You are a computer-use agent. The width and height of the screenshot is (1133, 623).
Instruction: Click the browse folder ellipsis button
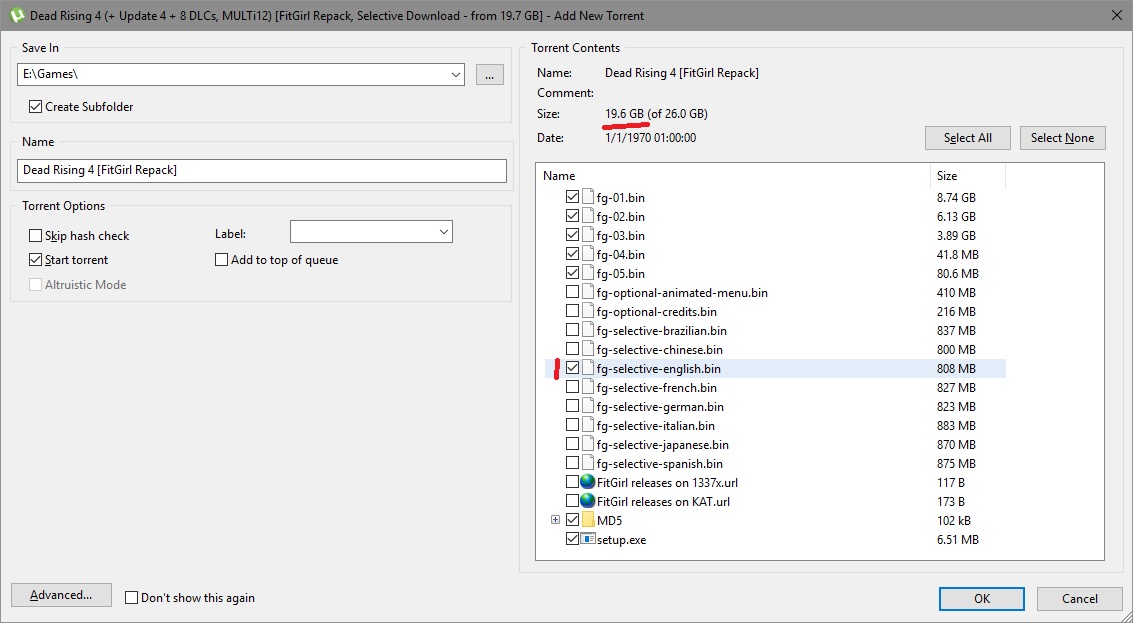[489, 74]
